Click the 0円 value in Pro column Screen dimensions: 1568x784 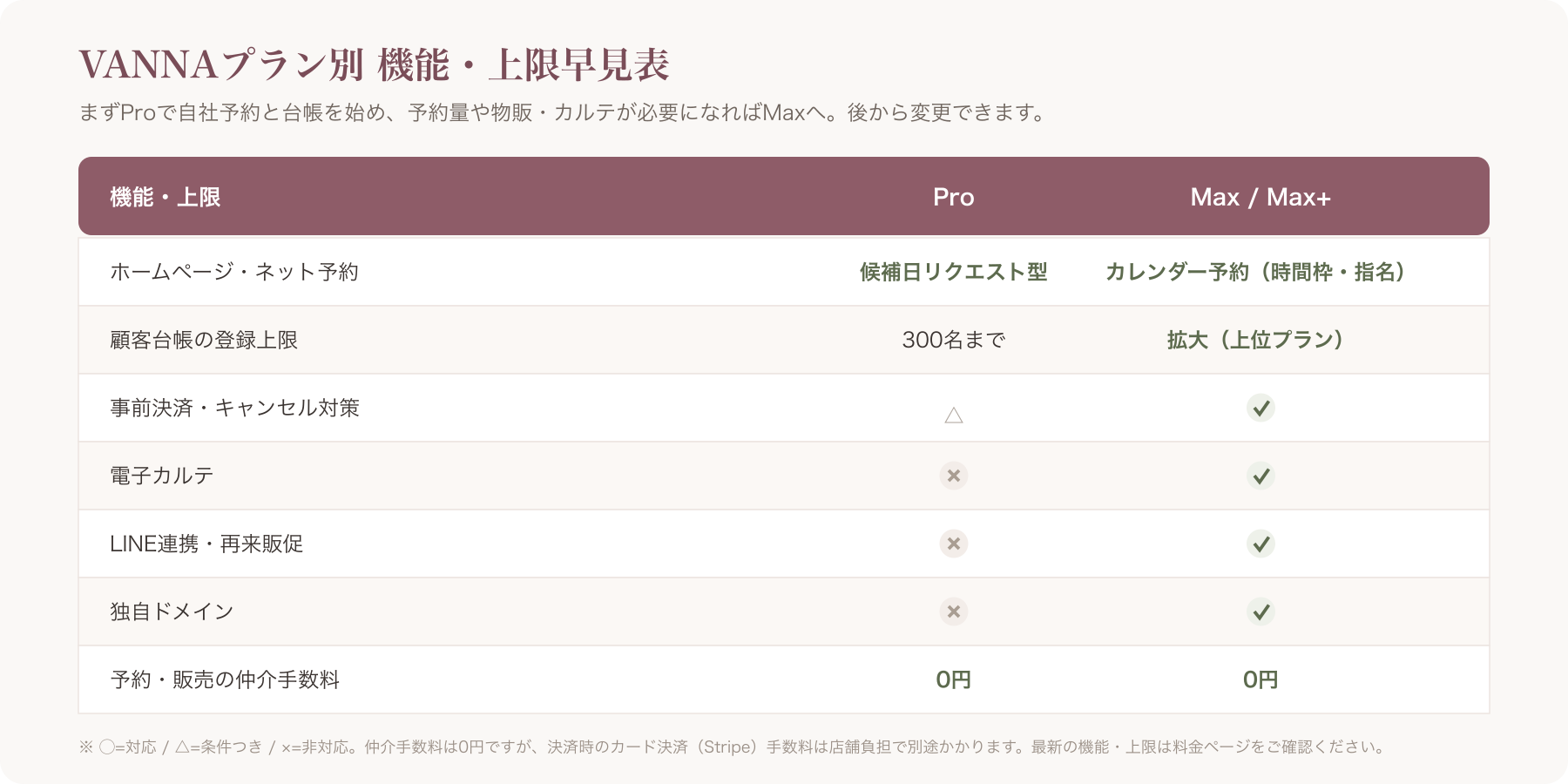coord(954,679)
